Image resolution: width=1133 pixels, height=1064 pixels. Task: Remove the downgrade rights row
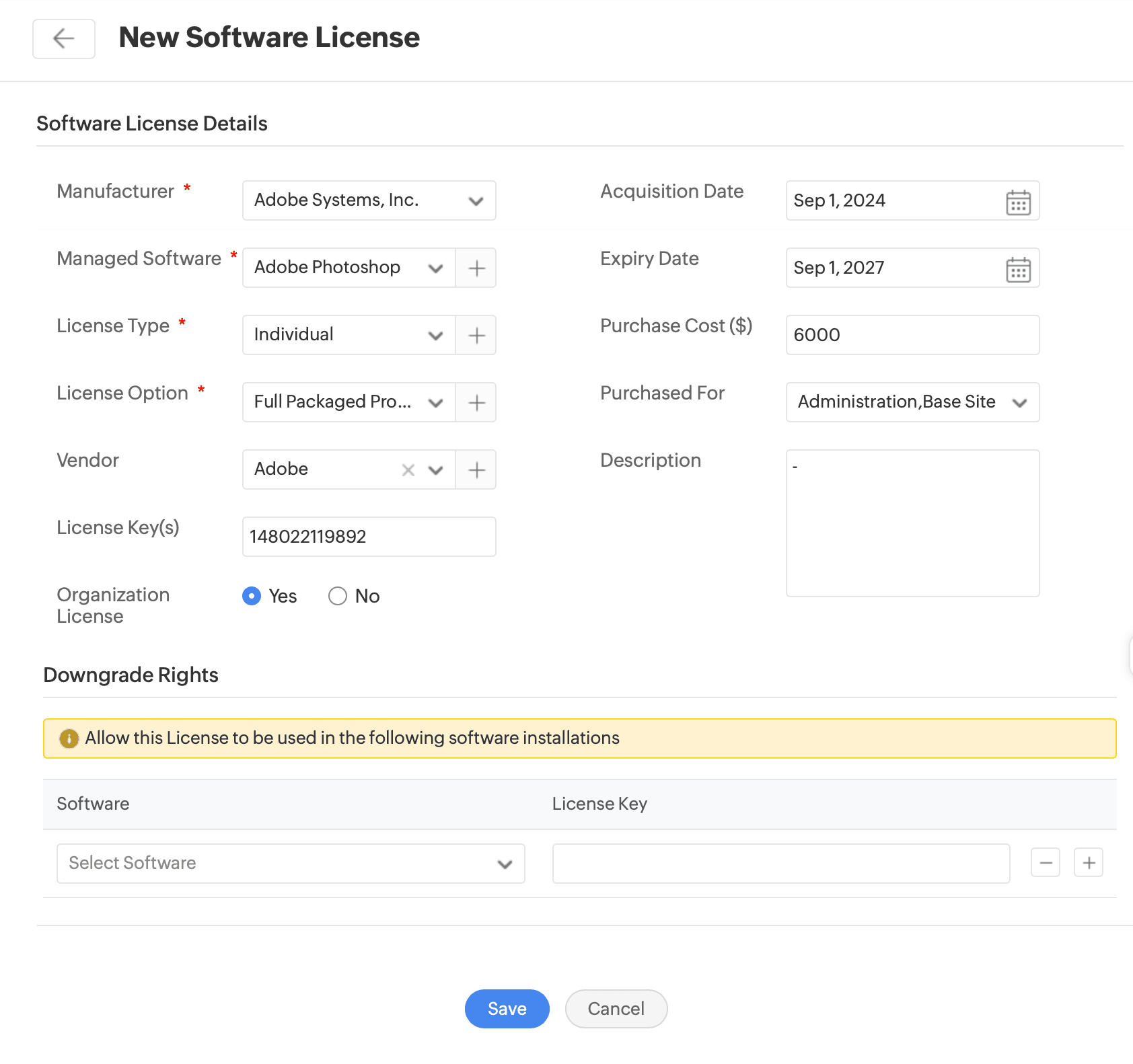click(1046, 863)
